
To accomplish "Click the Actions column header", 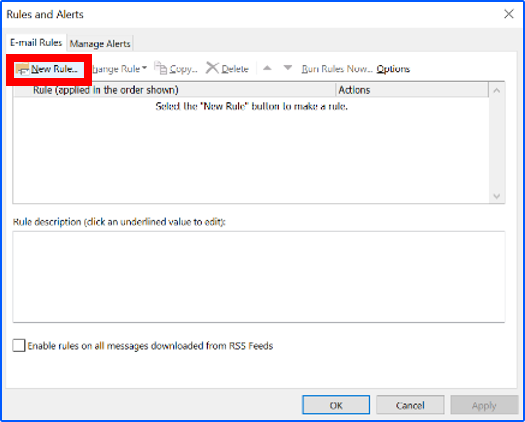I will coord(412,90).
